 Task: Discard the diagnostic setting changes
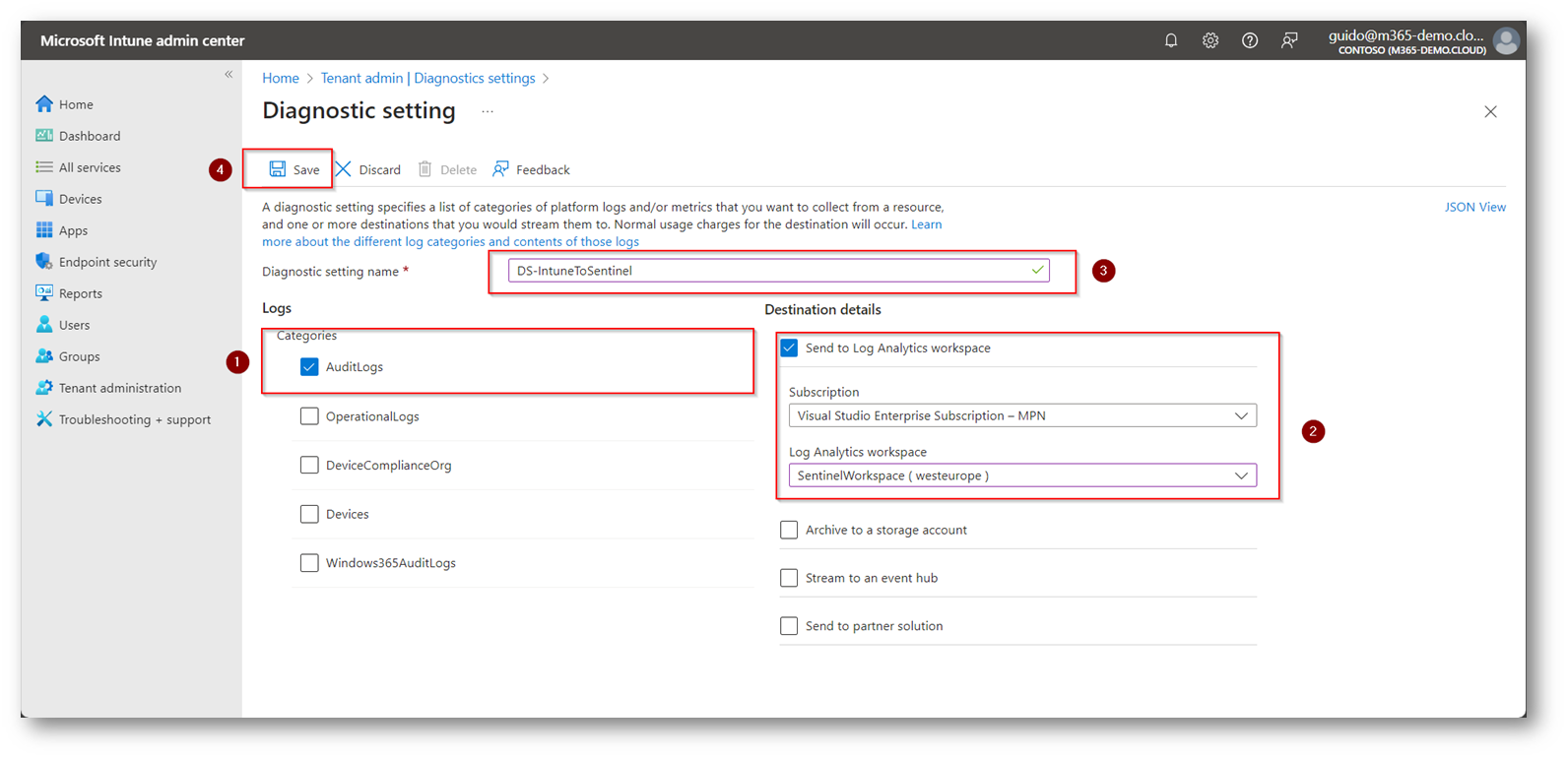click(368, 169)
